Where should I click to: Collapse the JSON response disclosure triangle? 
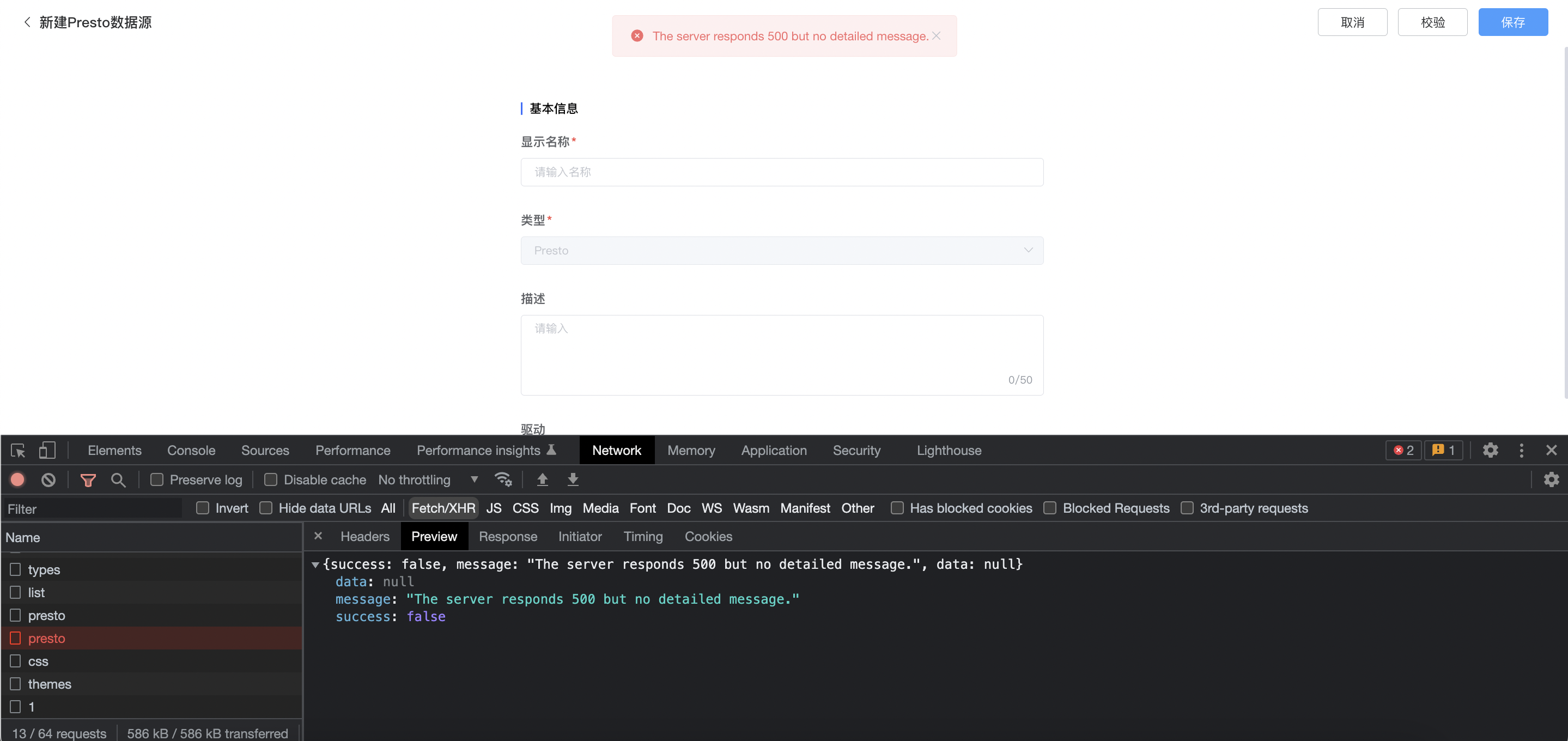tap(315, 564)
